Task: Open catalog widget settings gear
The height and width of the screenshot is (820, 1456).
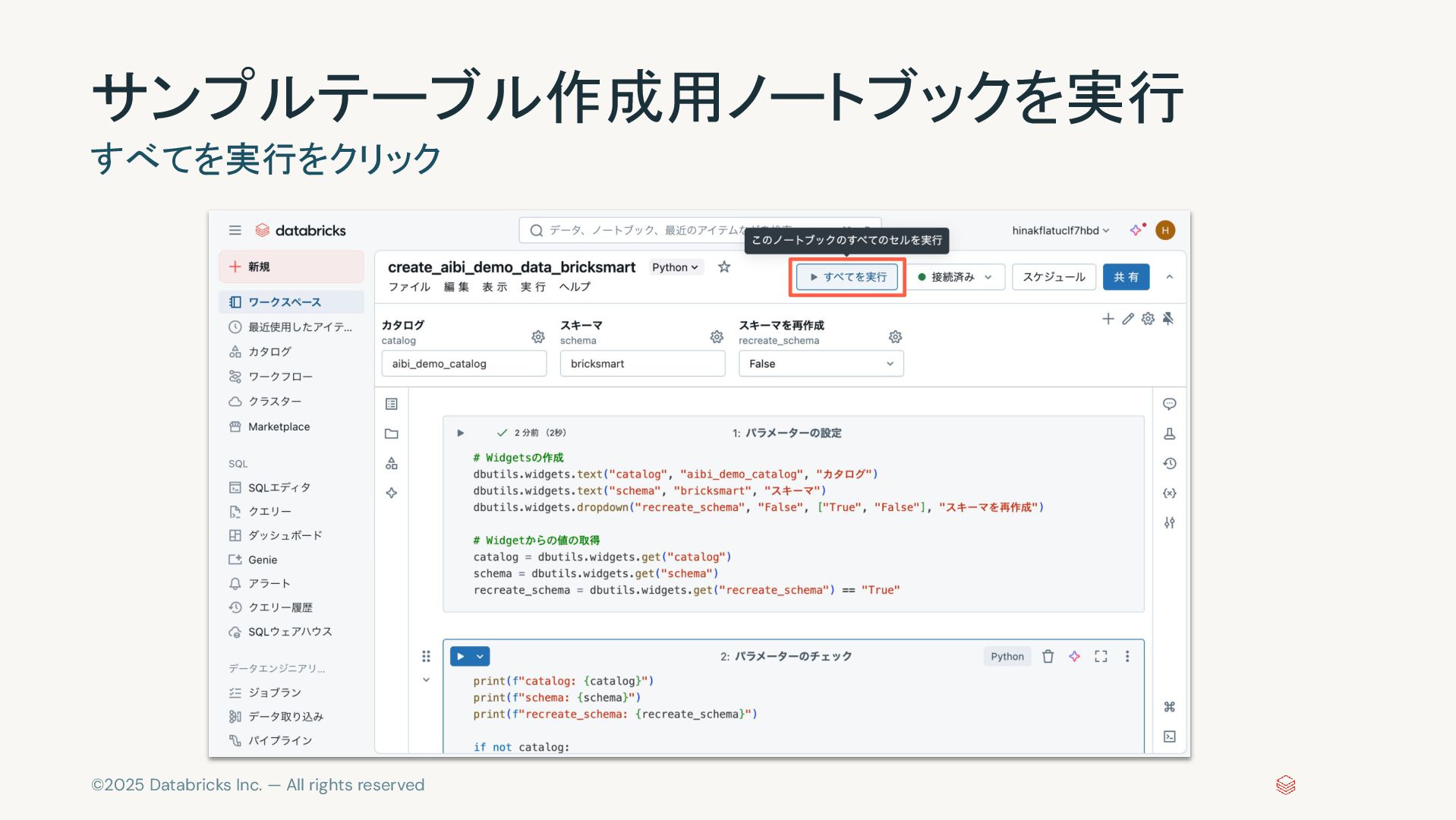Action: pos(538,336)
